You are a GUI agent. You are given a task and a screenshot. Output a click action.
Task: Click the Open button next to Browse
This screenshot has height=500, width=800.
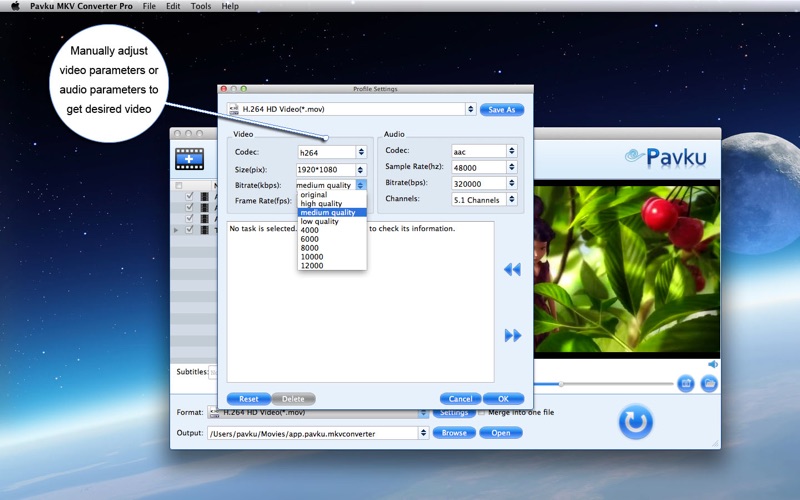point(501,433)
